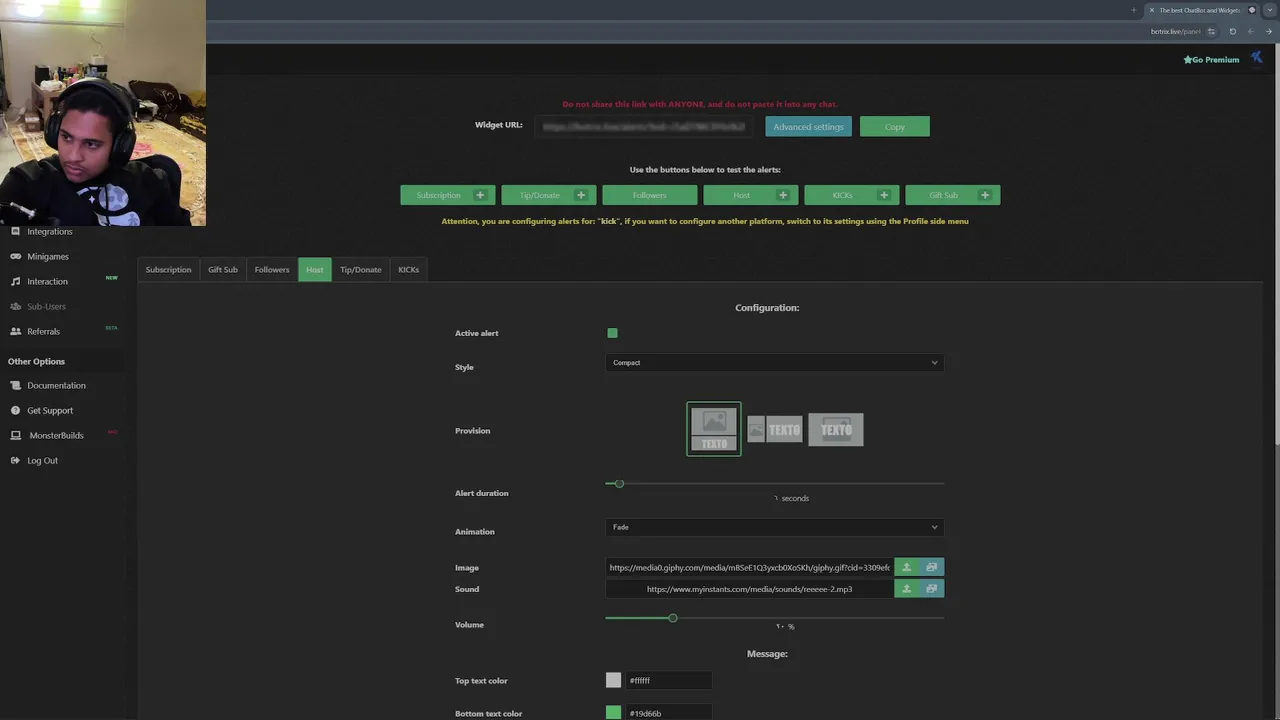Click the Documentation sidebar icon
1280x720 pixels.
coord(15,385)
